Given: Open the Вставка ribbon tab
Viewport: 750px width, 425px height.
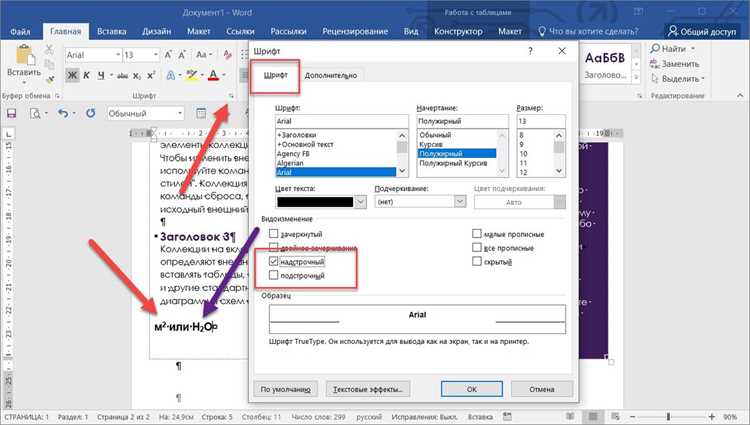Looking at the screenshot, I should [111, 32].
